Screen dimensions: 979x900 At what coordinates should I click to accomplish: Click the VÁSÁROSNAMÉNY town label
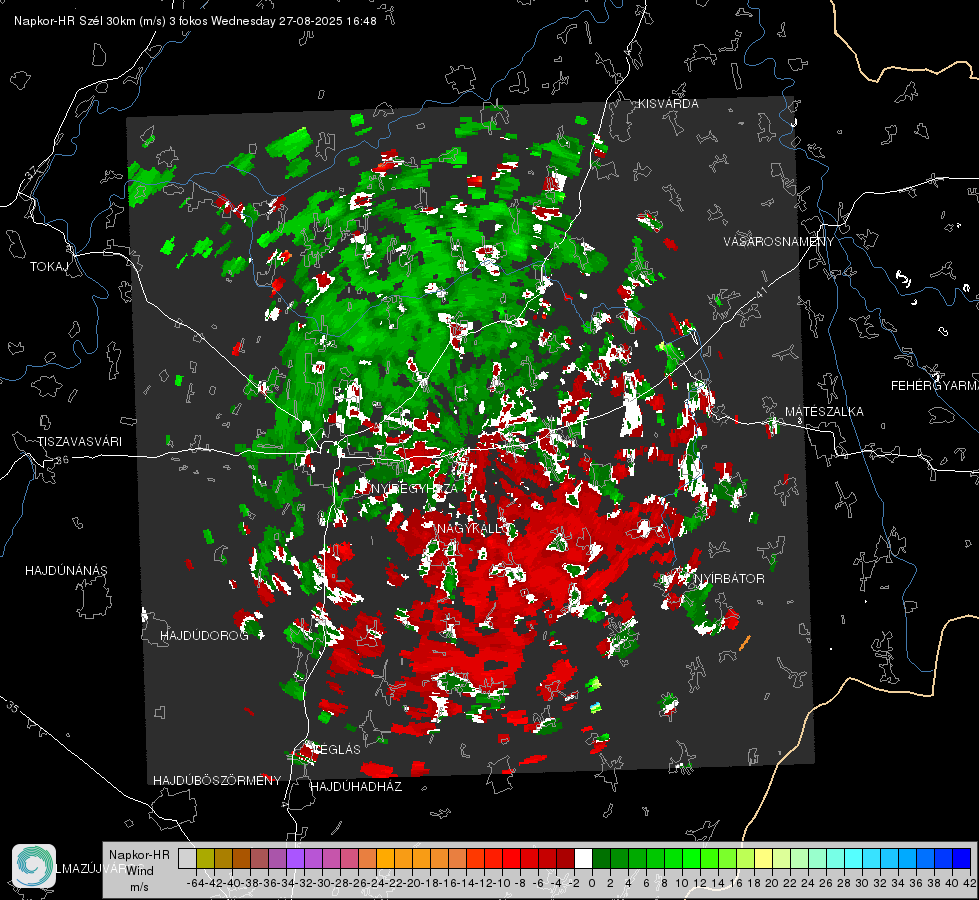click(779, 241)
